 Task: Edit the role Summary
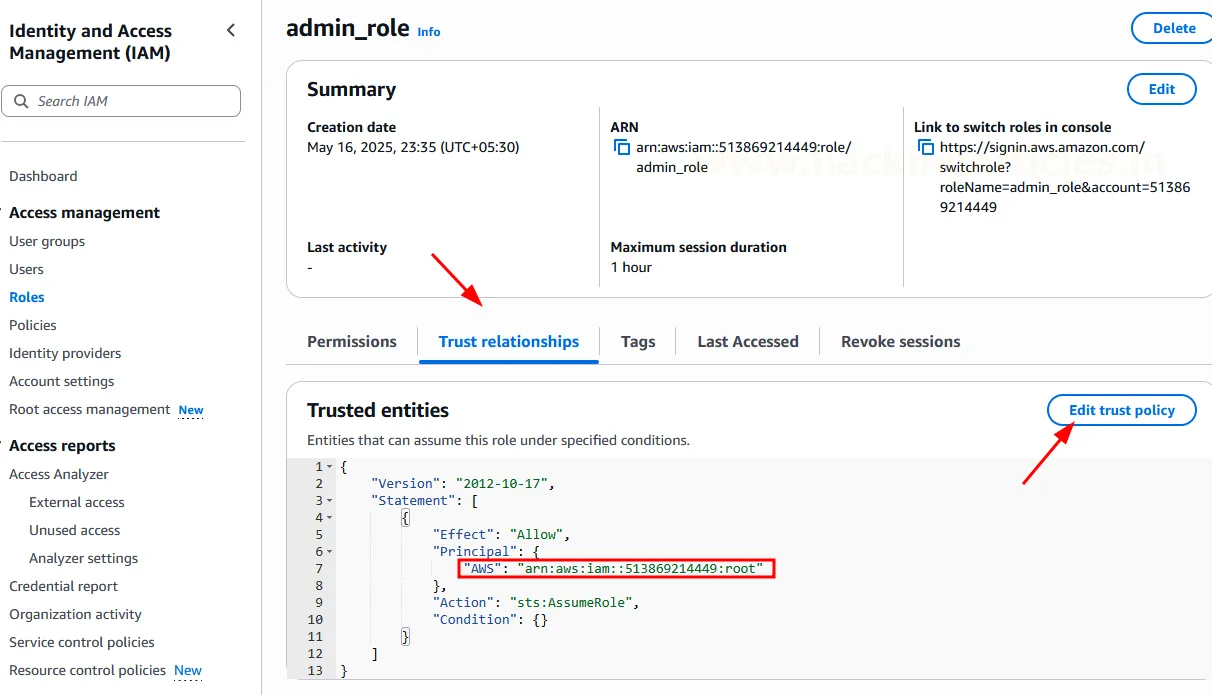(x=1161, y=89)
